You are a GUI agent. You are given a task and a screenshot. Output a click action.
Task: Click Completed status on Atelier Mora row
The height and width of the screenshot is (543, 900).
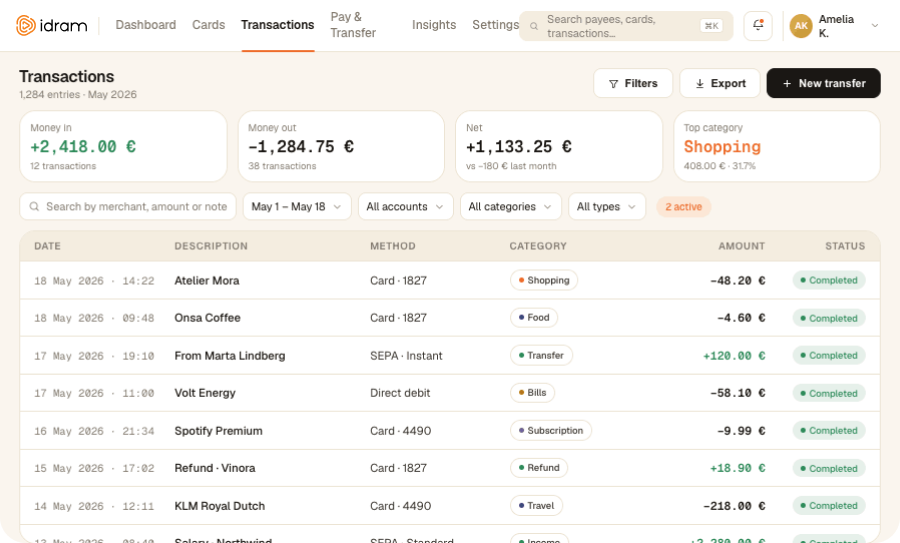pos(829,280)
